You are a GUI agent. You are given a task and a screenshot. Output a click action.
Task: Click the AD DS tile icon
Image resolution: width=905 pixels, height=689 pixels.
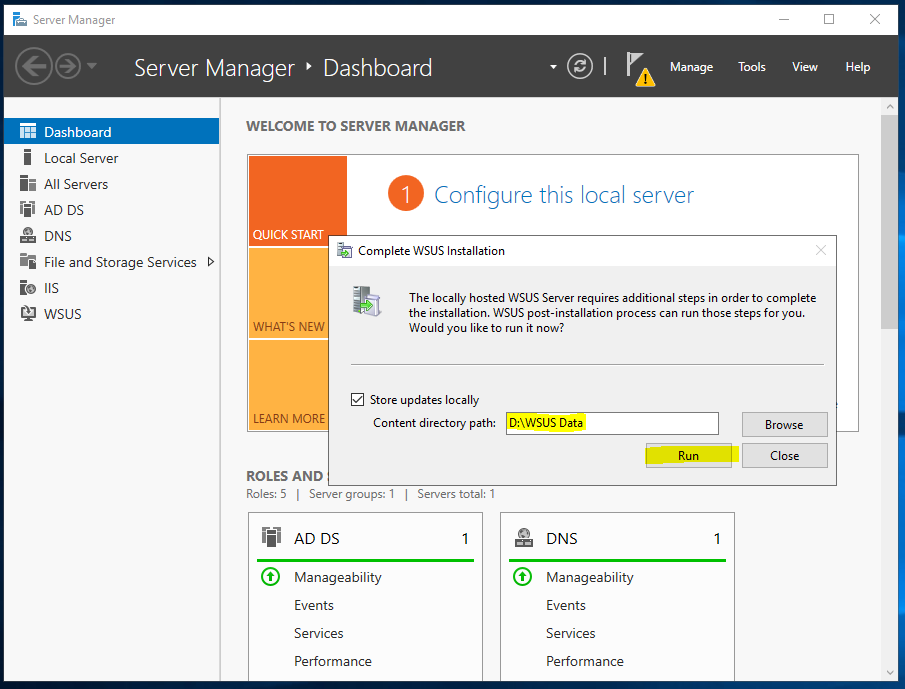271,537
